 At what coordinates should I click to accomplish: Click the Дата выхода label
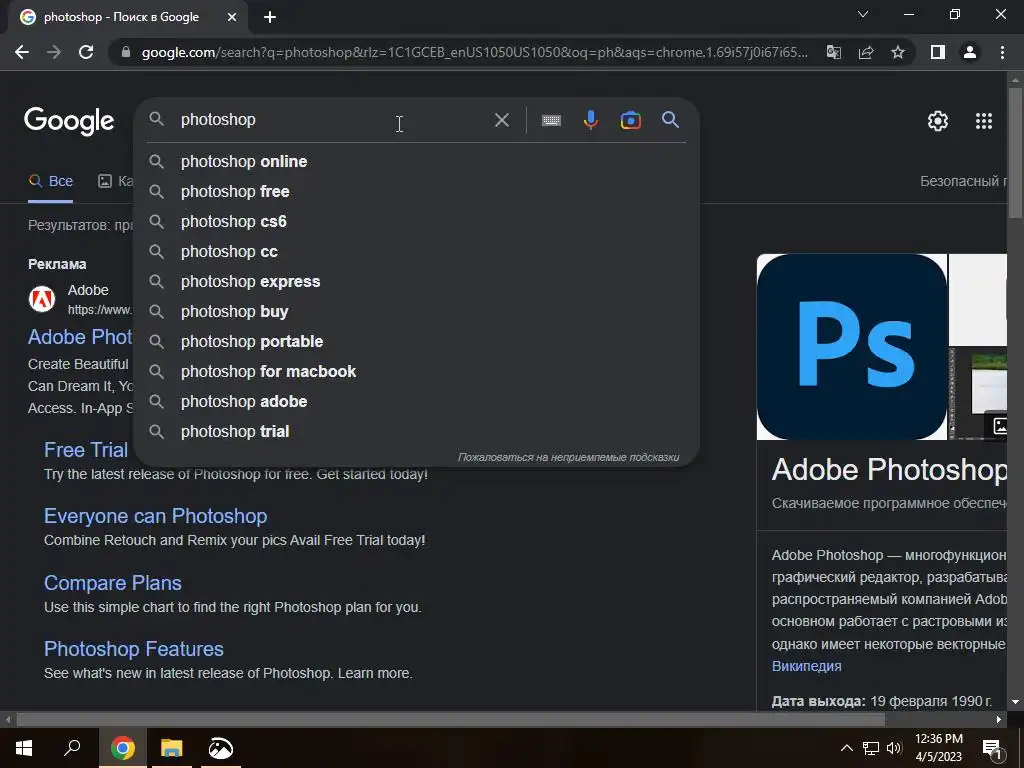click(819, 701)
